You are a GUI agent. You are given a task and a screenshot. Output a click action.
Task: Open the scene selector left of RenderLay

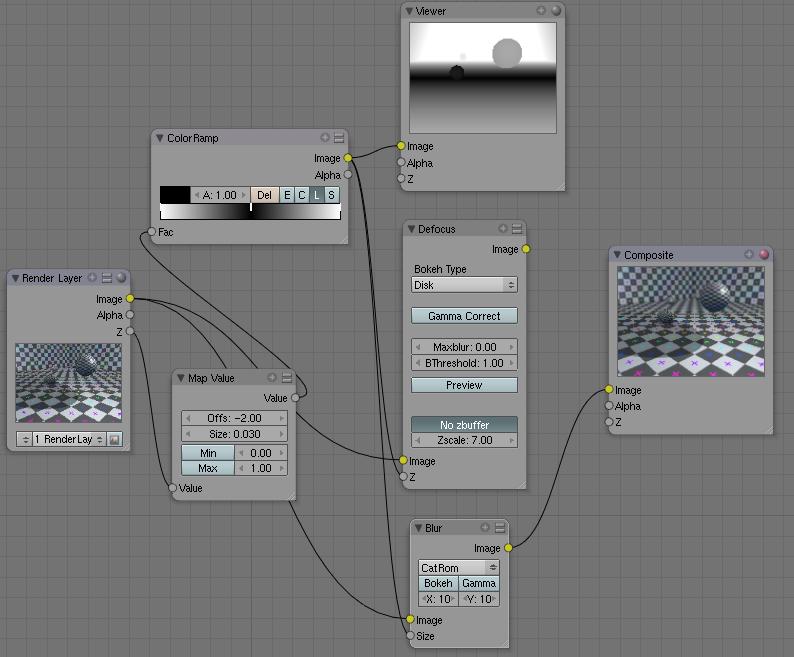click(24, 439)
